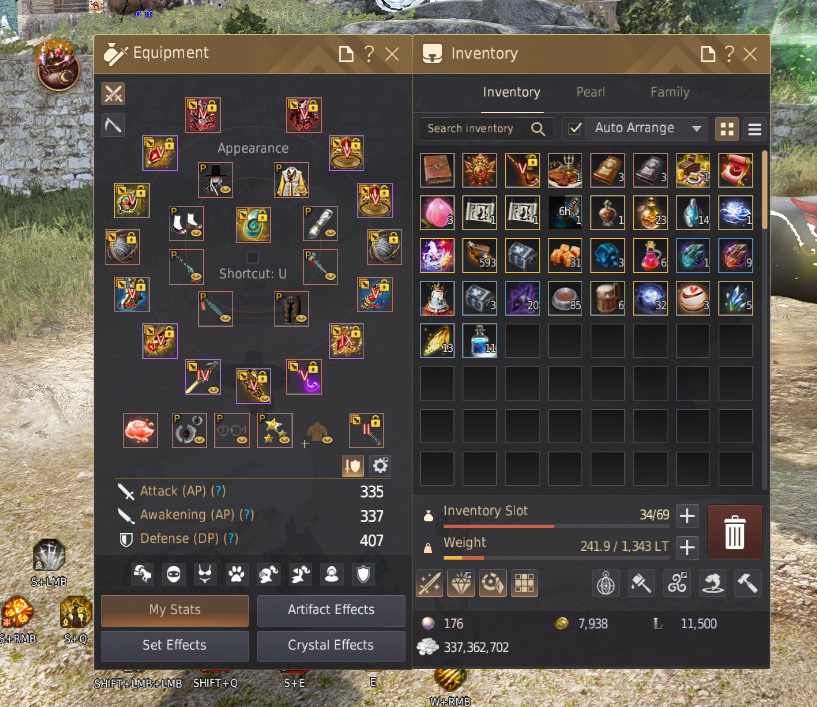The width and height of the screenshot is (817, 707).
Task: Toggle the small checkbox above Shortcut: U
Action: (x=253, y=257)
